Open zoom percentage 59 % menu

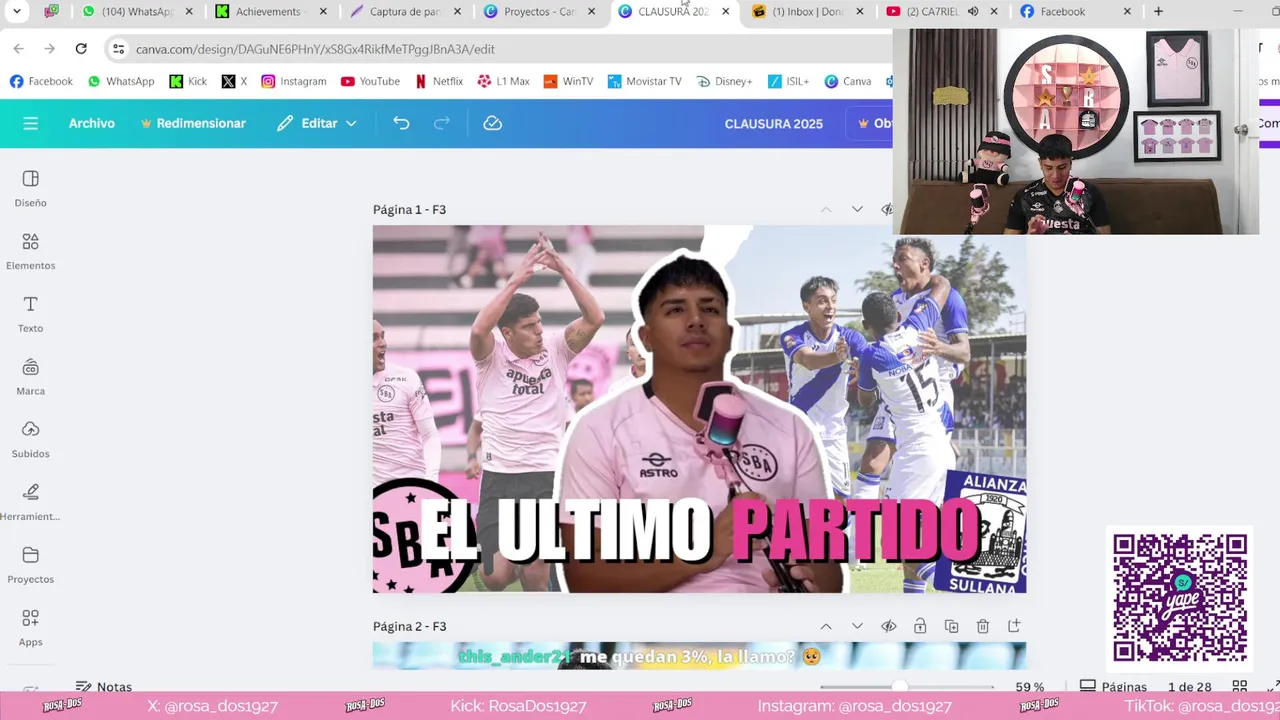(1030, 687)
